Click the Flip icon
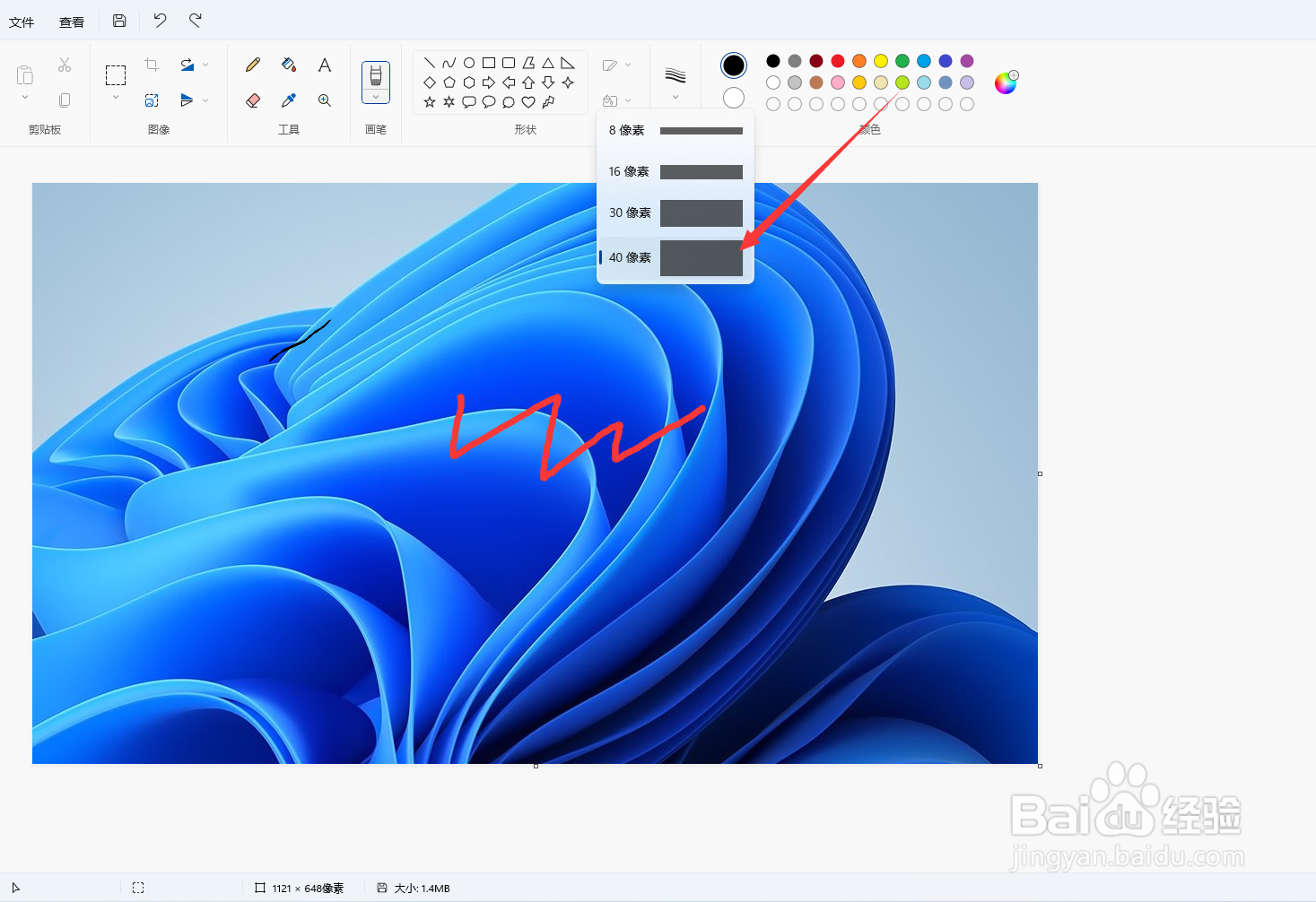1316x902 pixels. 187,100
